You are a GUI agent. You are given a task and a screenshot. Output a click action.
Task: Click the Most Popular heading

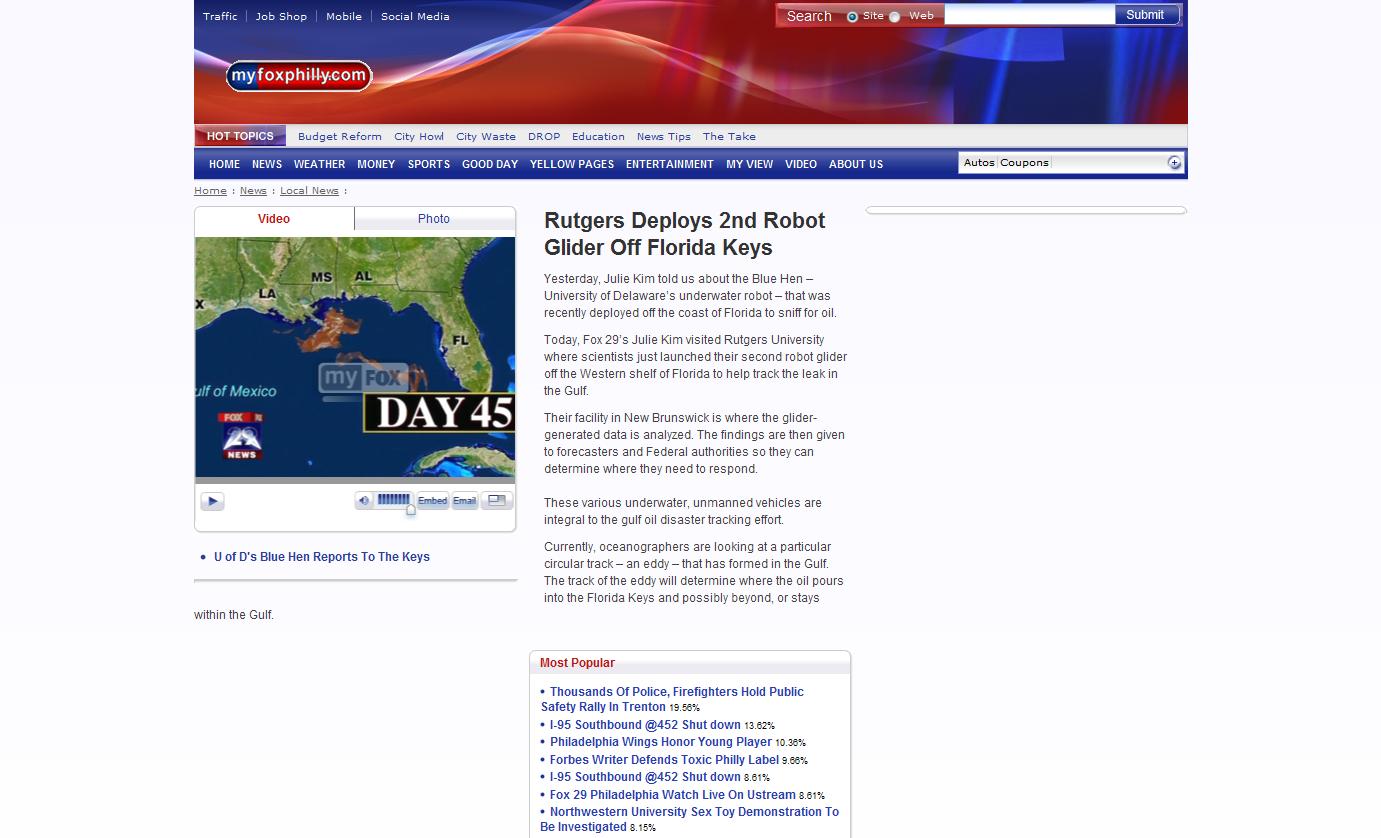pyautogui.click(x=577, y=663)
